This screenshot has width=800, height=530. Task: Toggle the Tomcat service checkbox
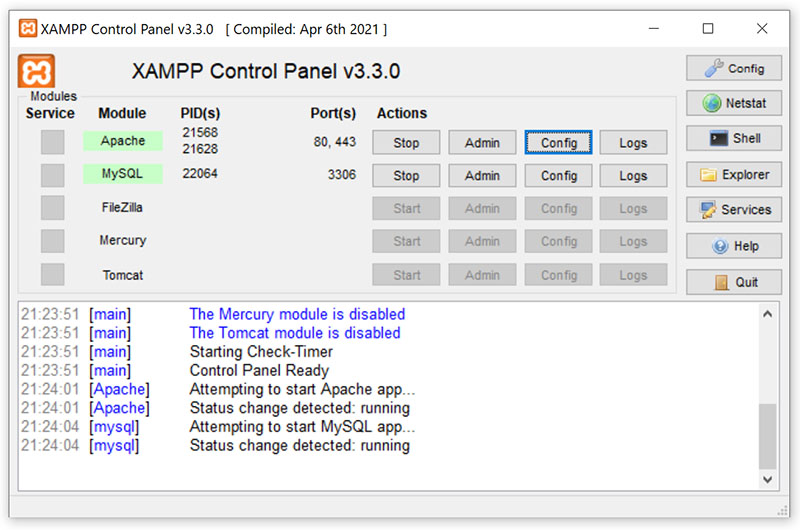53,274
